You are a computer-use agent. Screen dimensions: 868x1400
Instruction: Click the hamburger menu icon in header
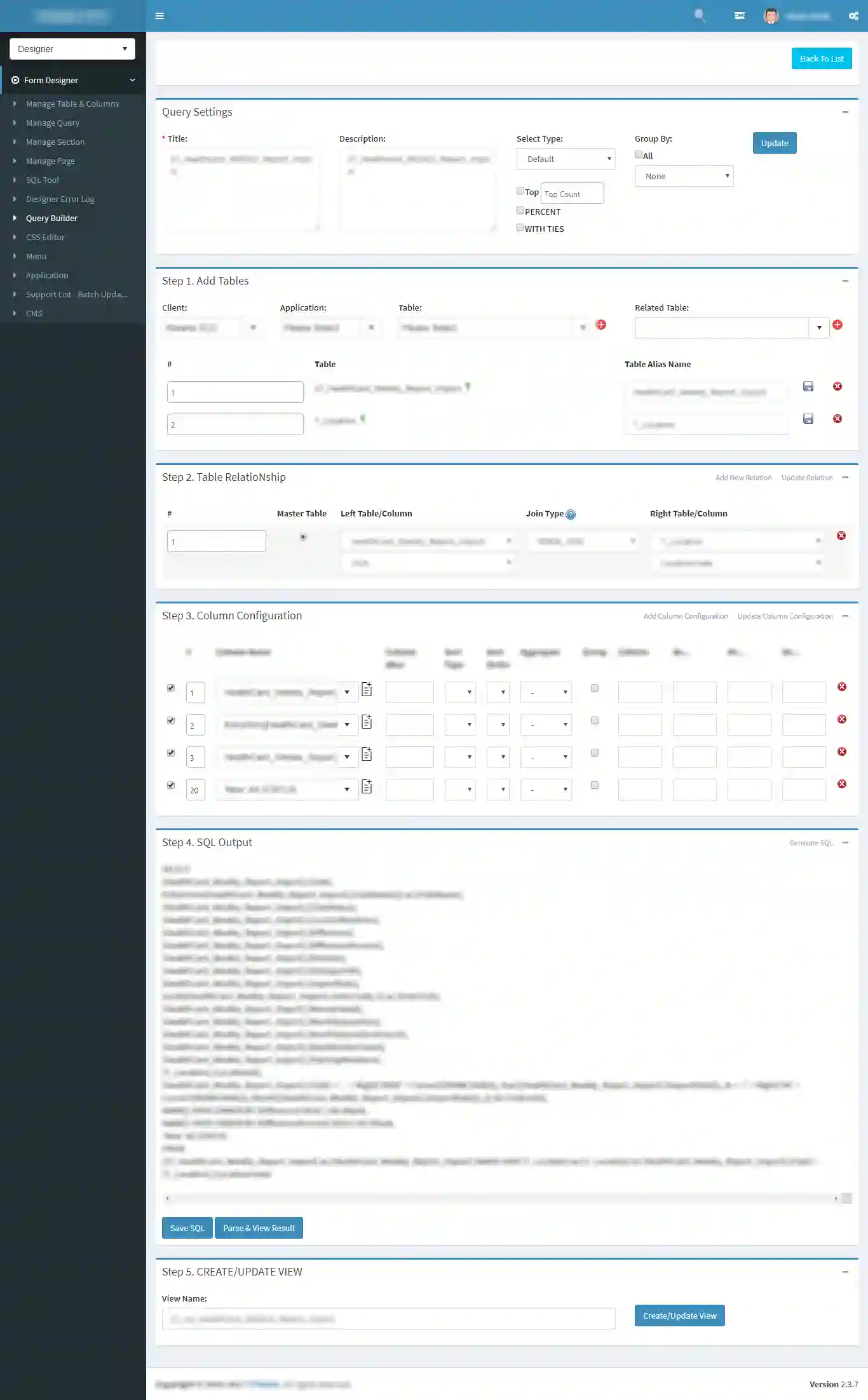[x=159, y=16]
